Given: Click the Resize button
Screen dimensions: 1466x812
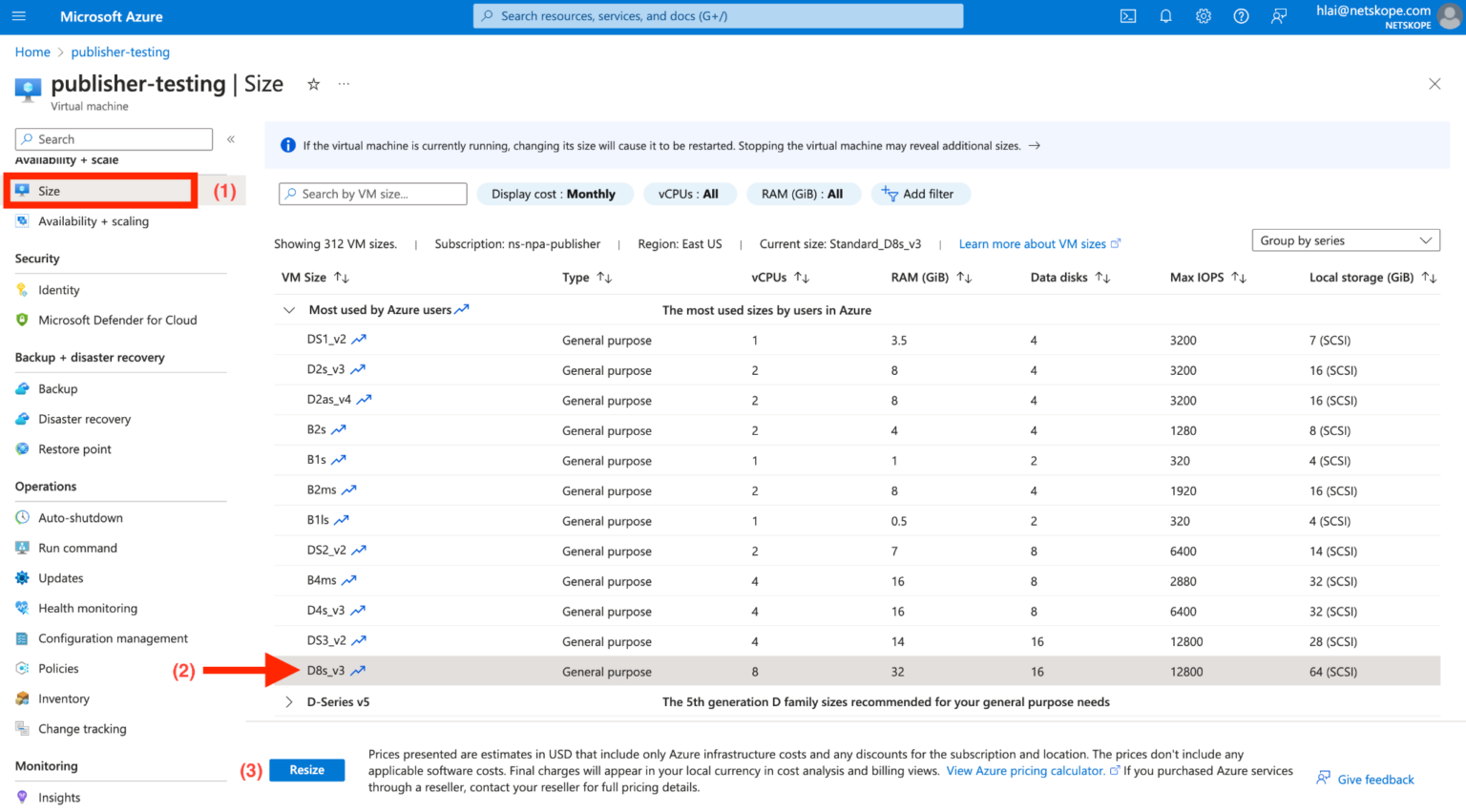Looking at the screenshot, I should tap(306, 769).
